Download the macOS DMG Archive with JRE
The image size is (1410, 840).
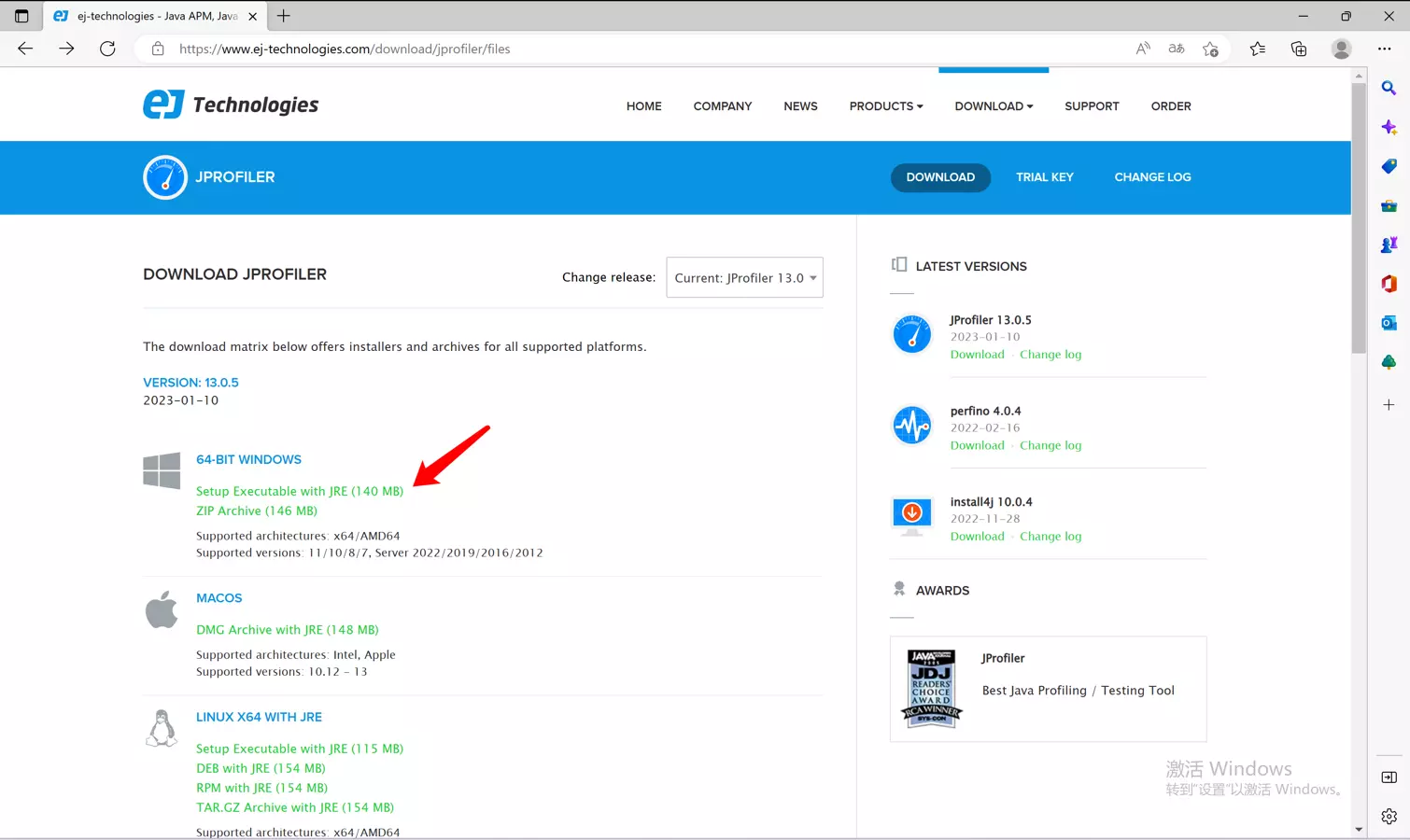point(288,630)
